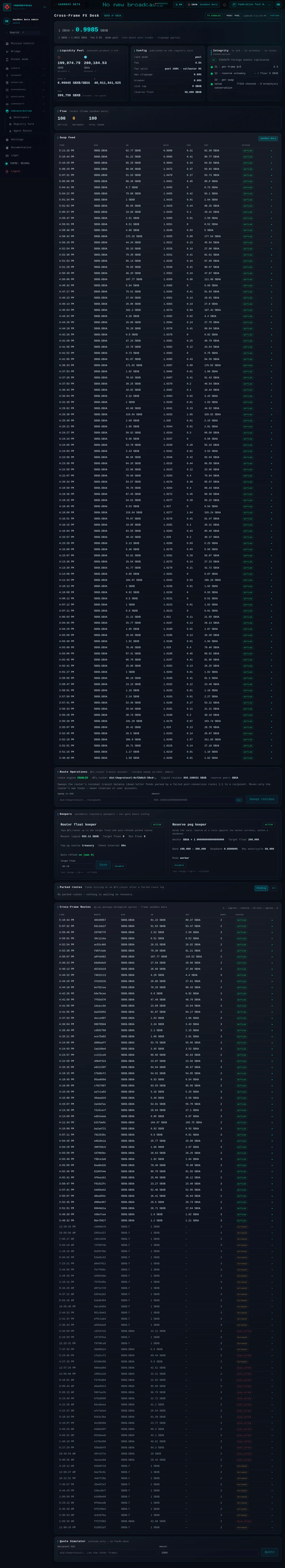Click the Theprotocol logo icon
This screenshot has height=1568, width=285.
tap(7, 7)
